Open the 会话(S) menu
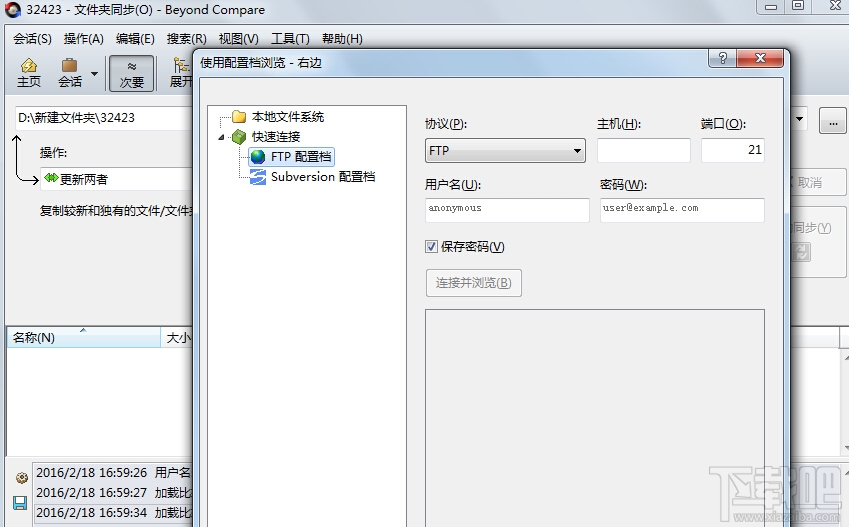 point(32,39)
